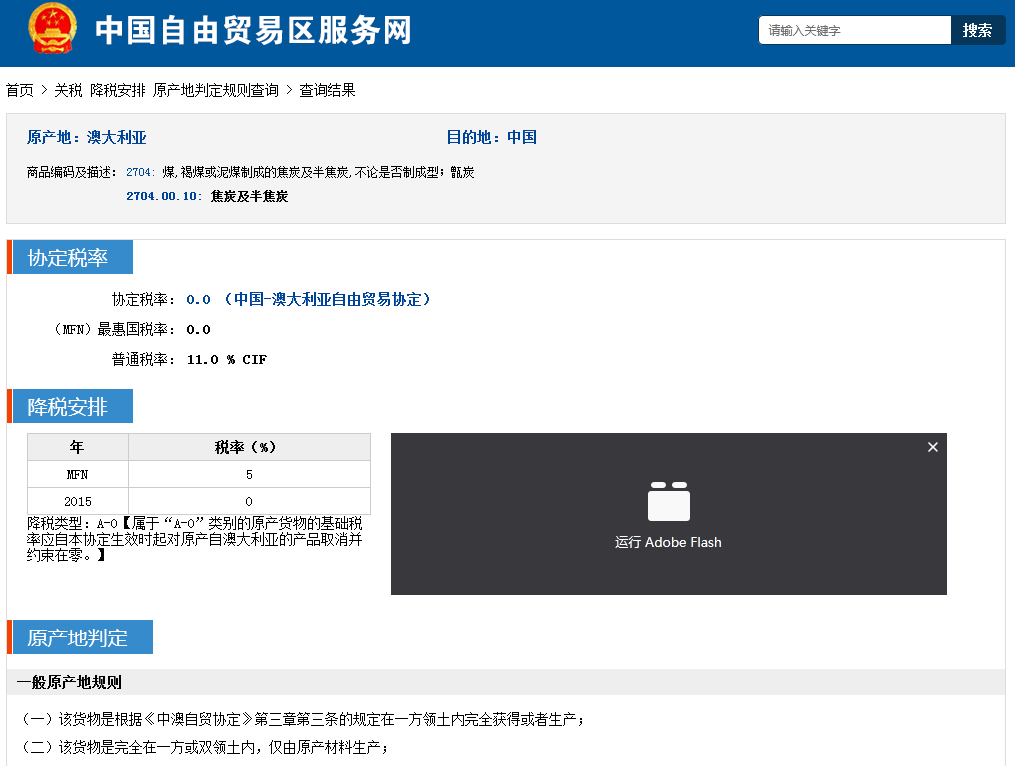Click the 中国自由贸易区服务网 site title
Viewport: 1015px width, 766px height.
253,31
